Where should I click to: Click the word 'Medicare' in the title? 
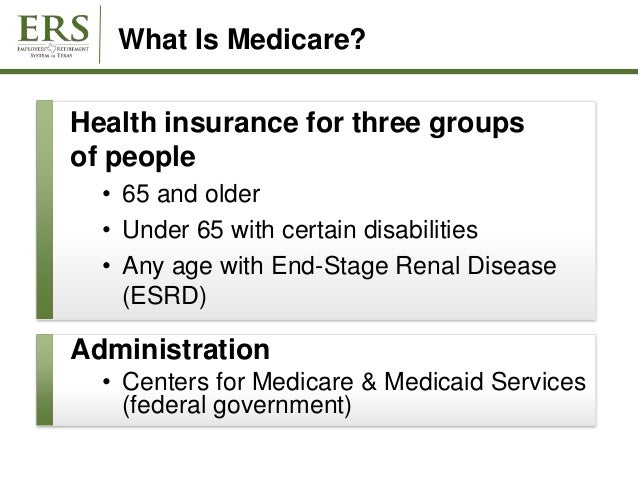297,39
